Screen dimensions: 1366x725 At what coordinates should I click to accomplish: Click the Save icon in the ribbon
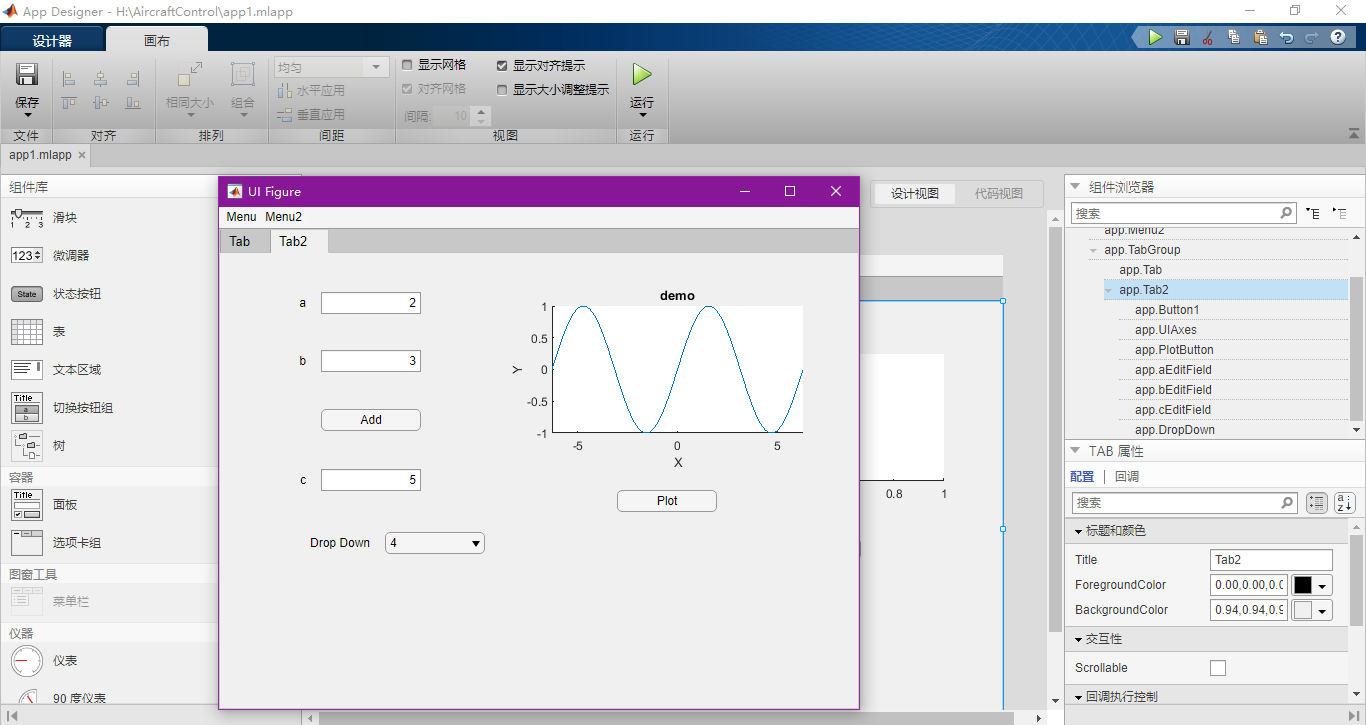(27, 75)
